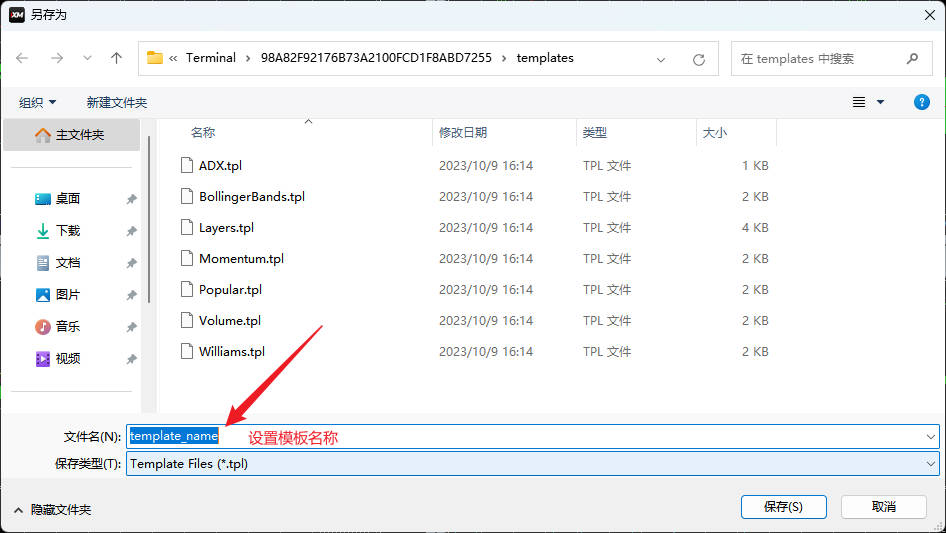Image resolution: width=946 pixels, height=533 pixels.
Task: Click the file icon of Williams.tpl
Action: point(187,351)
